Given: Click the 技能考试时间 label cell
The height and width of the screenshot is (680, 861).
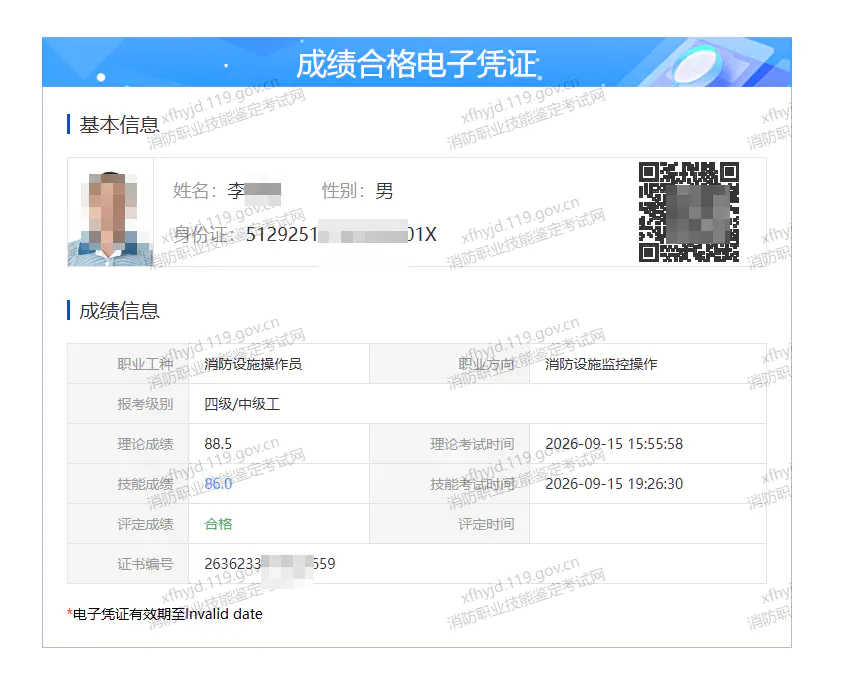Looking at the screenshot, I should [x=450, y=484].
